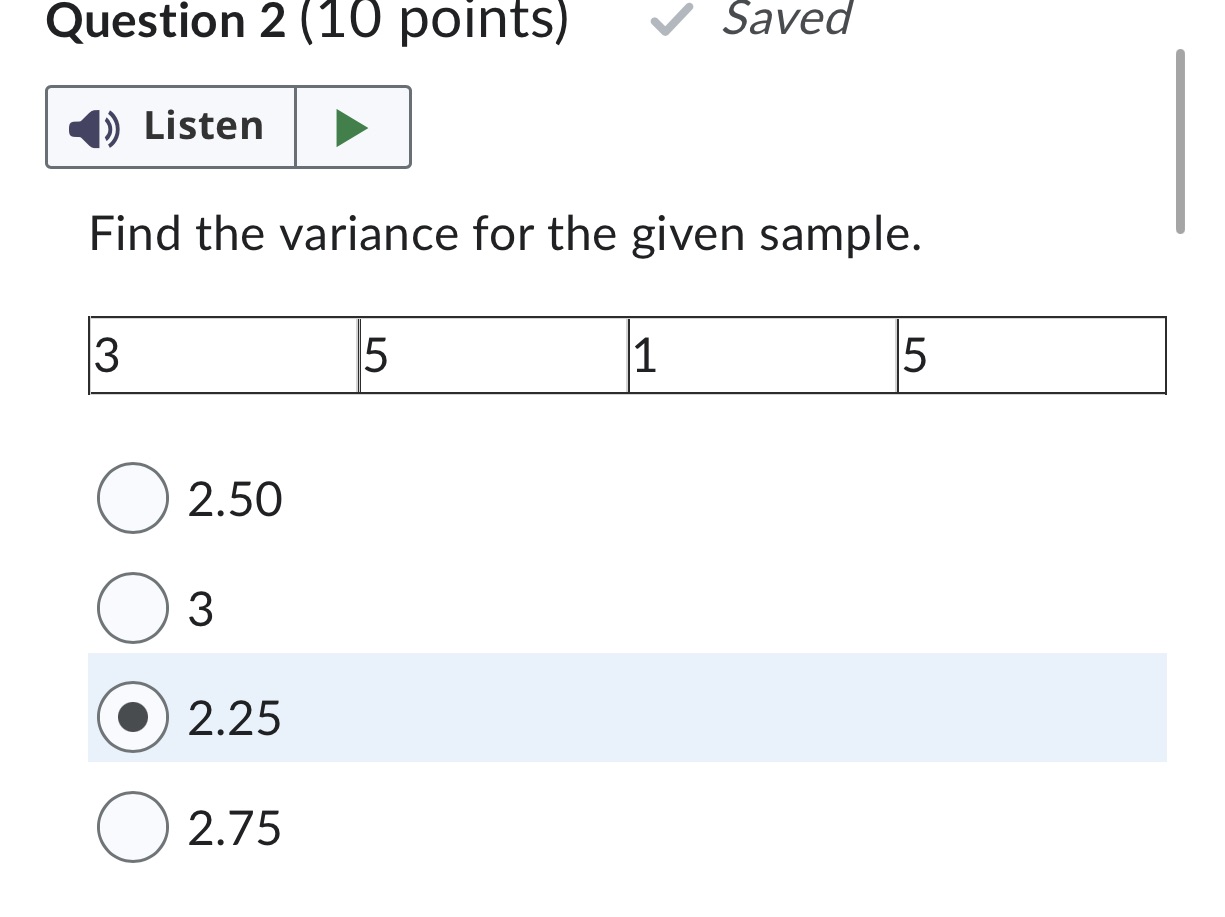Click the playback control beside Listen
Viewport: 1225px width, 917px height.
coord(353,126)
